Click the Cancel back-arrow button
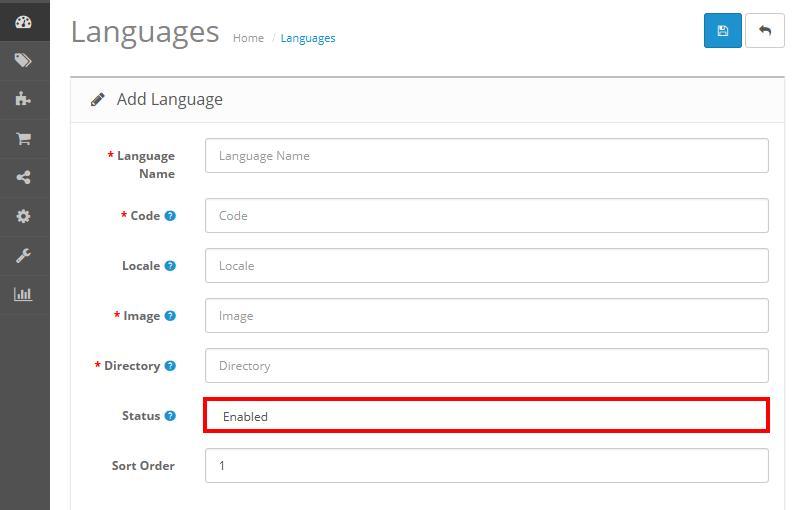 (x=764, y=31)
